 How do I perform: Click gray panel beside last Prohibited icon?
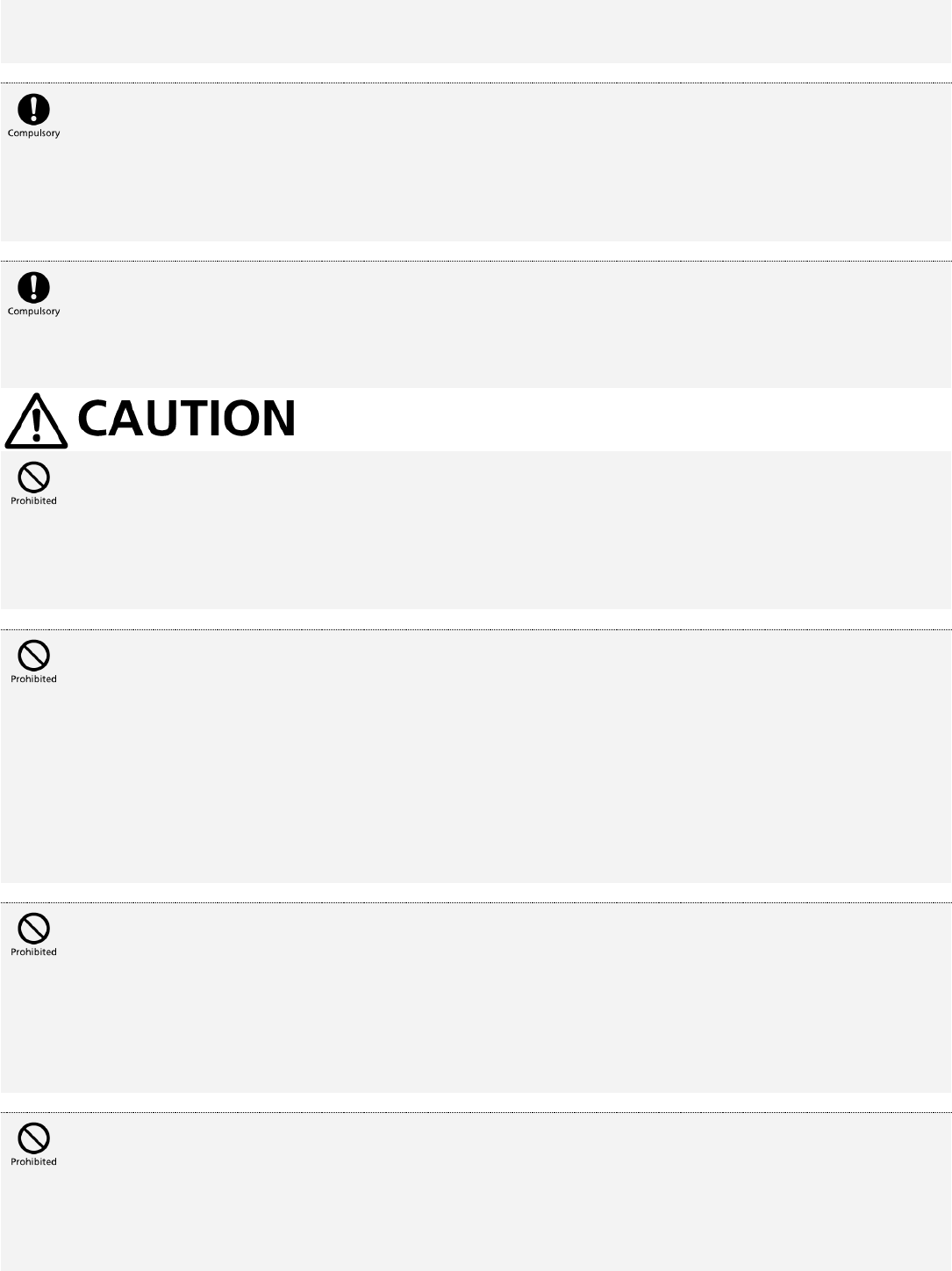click(x=476, y=1192)
